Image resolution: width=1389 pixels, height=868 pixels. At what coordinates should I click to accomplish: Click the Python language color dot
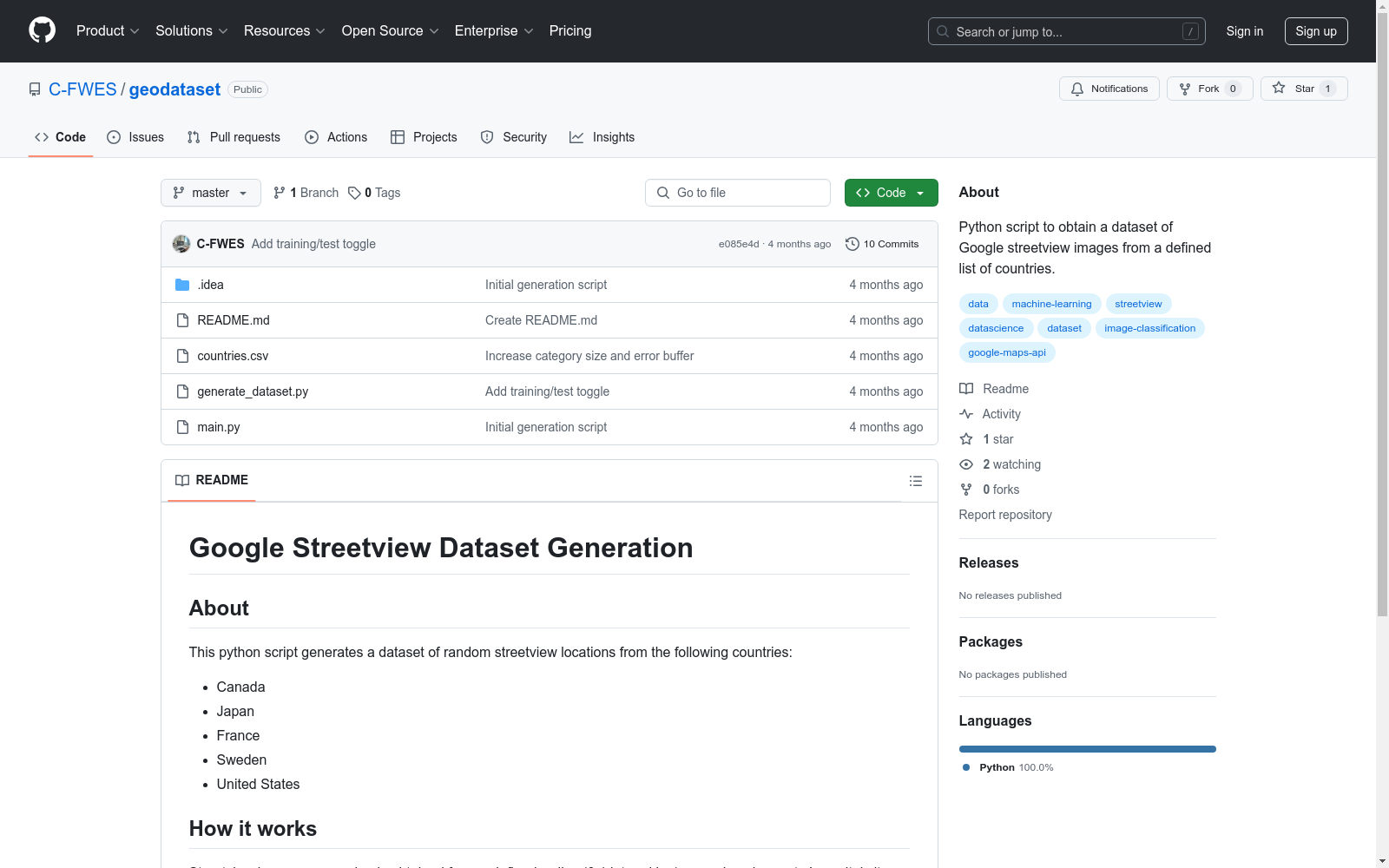click(966, 767)
